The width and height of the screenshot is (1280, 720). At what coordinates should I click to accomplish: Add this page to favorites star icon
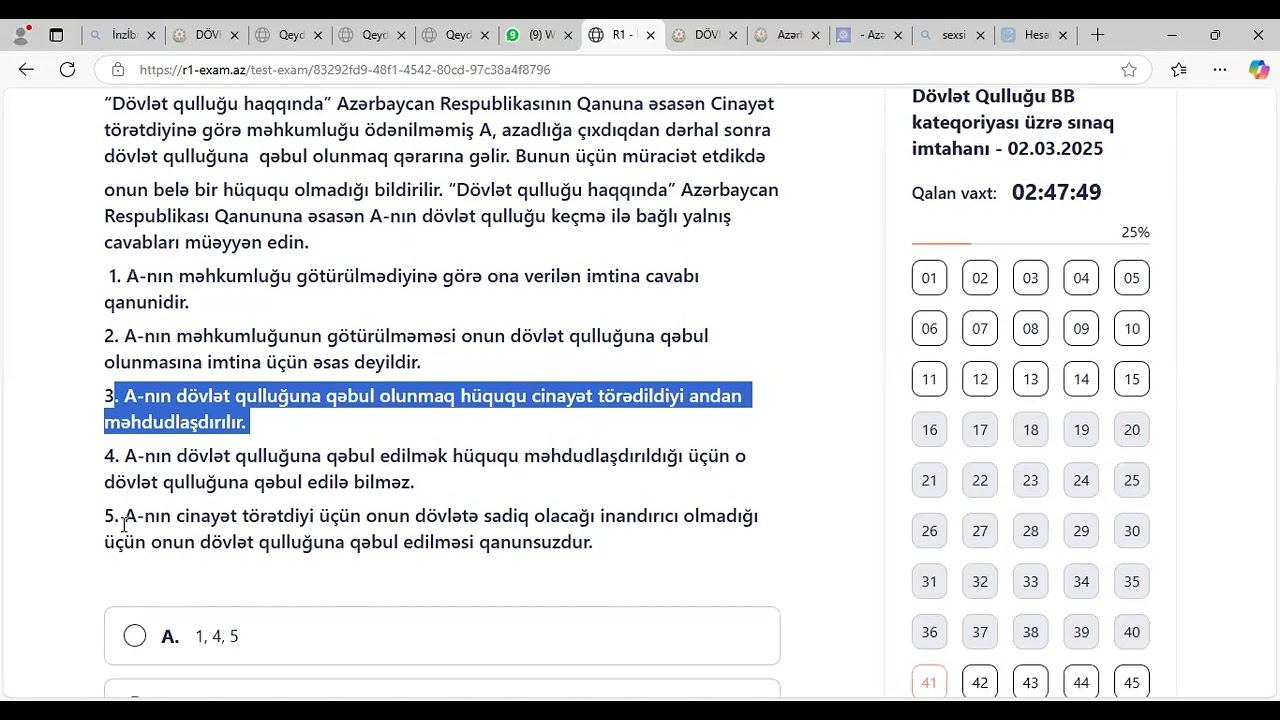1129,70
